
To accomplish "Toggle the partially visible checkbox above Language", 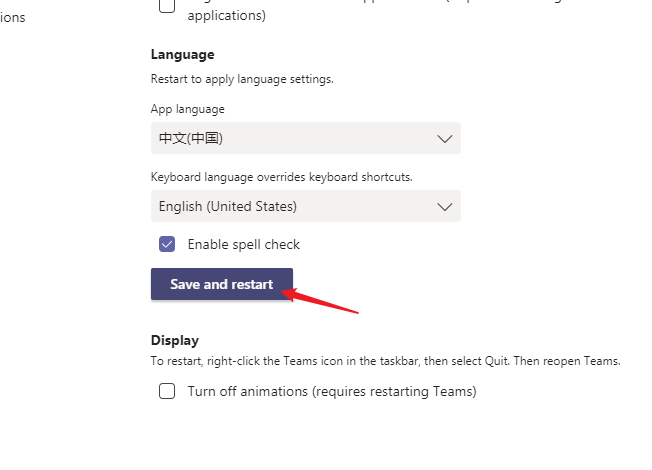I will (x=167, y=6).
